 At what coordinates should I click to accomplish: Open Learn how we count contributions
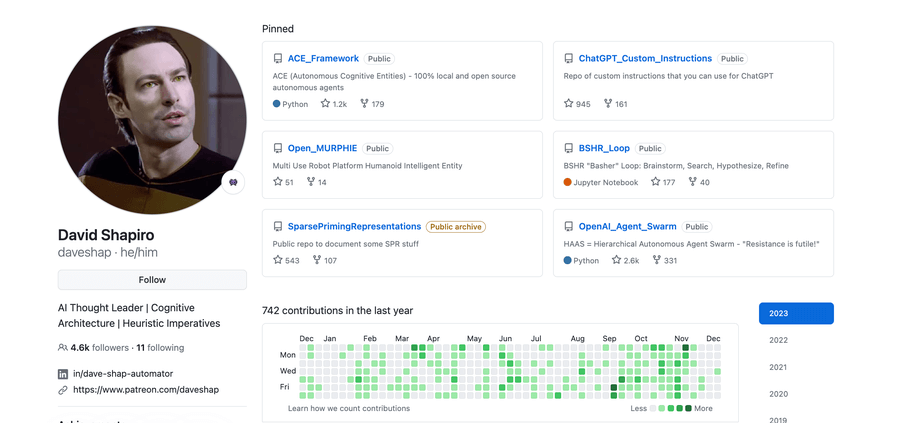349,408
